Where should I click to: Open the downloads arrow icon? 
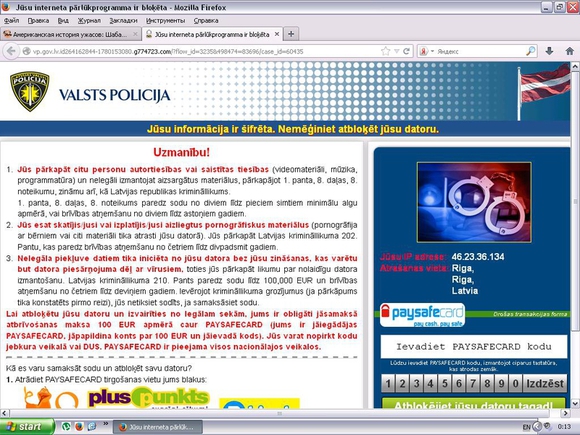(549, 51)
